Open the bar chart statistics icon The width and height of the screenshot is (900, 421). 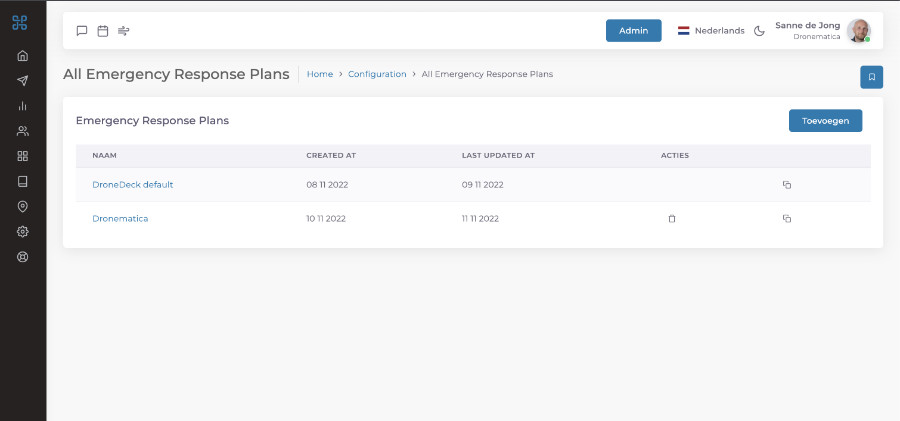click(23, 106)
